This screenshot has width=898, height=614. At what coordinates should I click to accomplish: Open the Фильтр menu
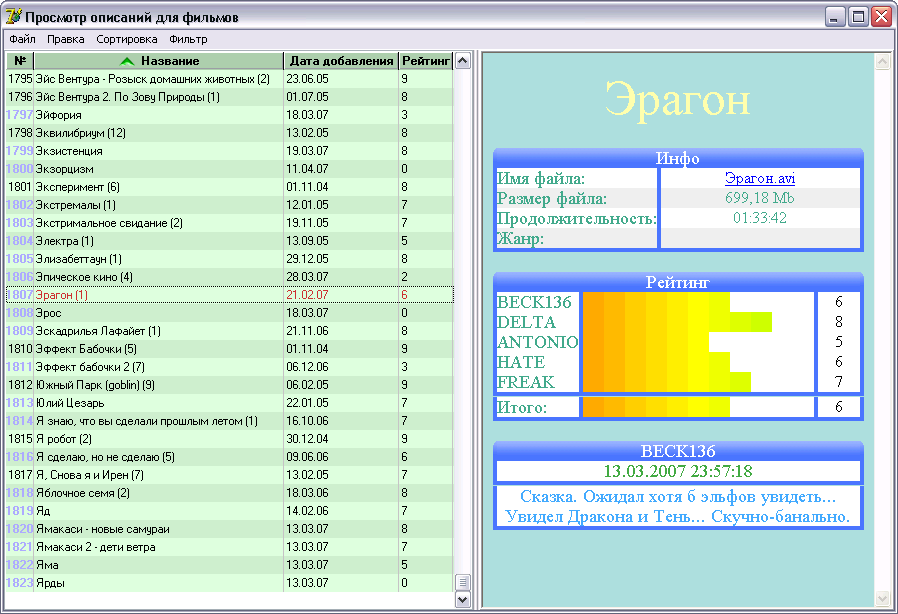(x=188, y=39)
